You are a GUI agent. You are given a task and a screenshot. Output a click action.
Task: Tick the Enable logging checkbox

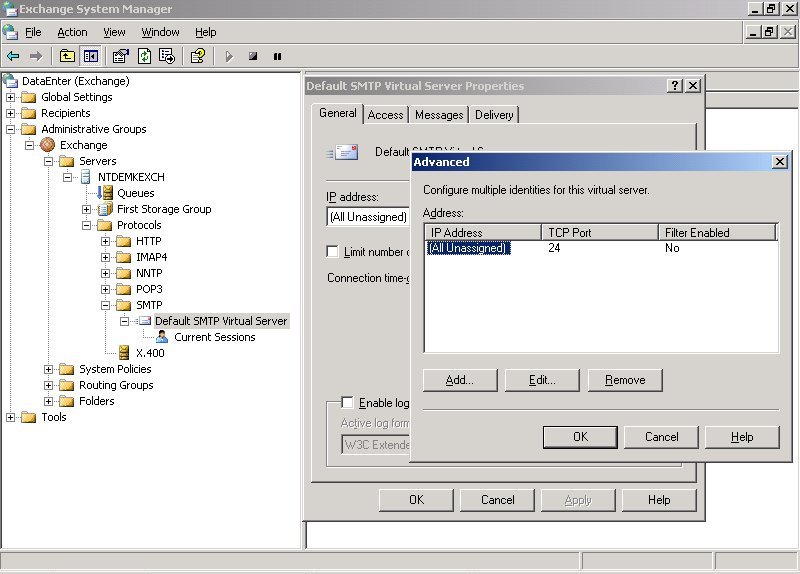tap(347, 402)
